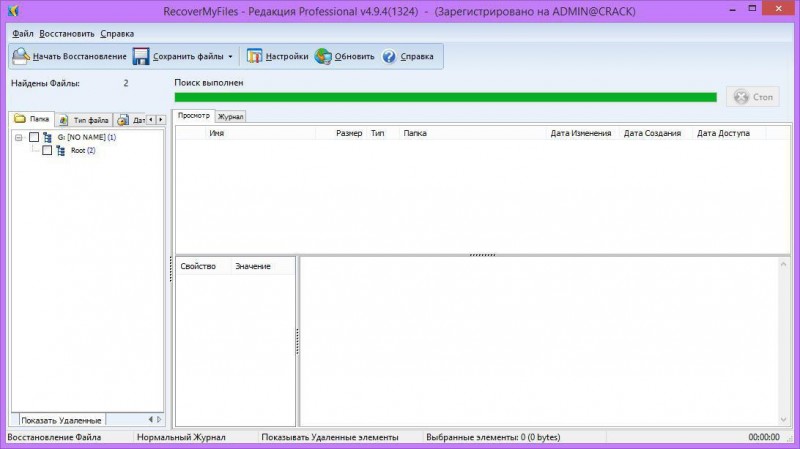
Task: Click the 00:00:00 timer in status bar
Action: pos(764,437)
